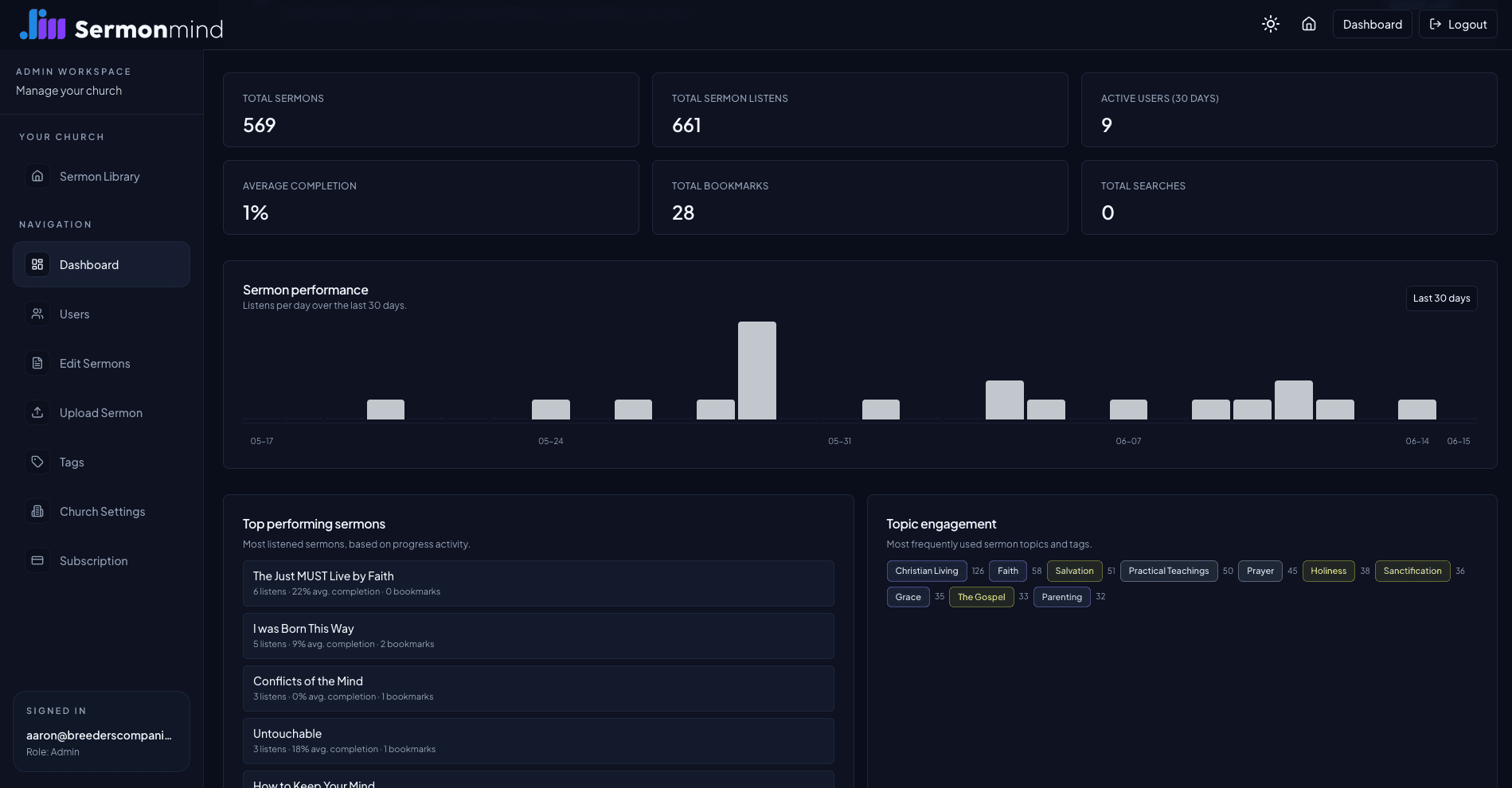Open Subscription page

click(101, 560)
